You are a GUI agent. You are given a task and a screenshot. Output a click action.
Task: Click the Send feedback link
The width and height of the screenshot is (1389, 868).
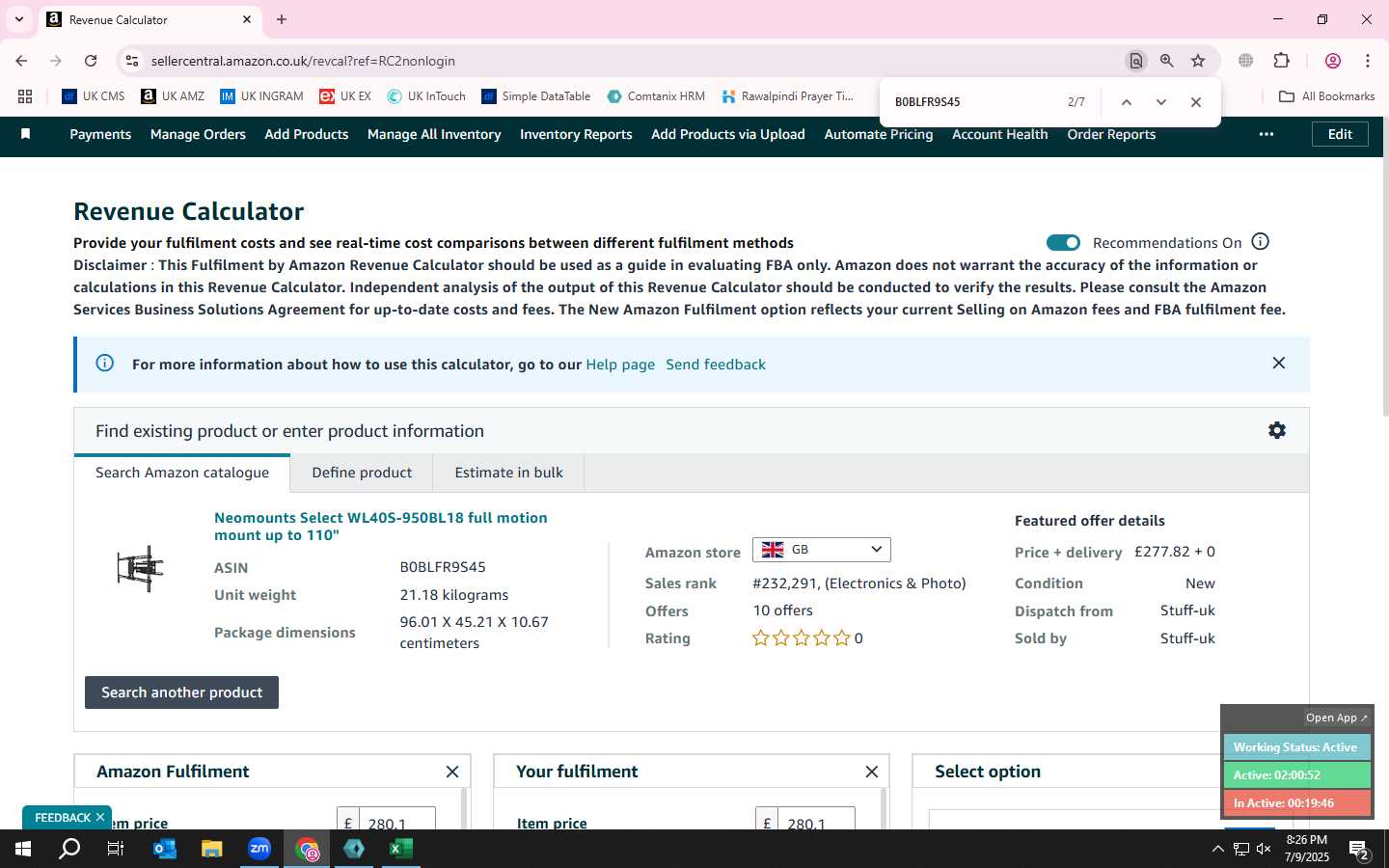tap(716, 365)
